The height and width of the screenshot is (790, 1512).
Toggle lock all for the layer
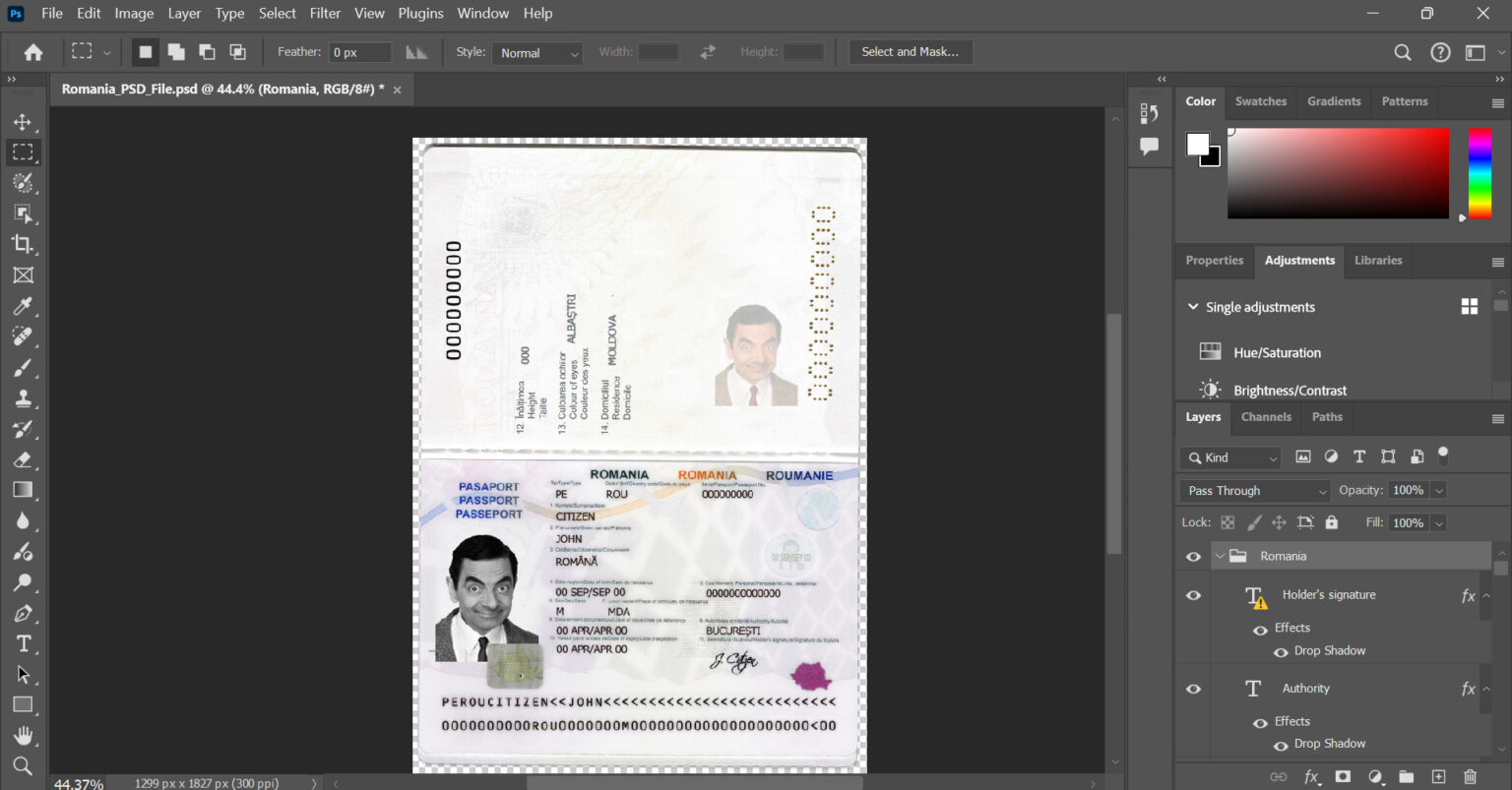tap(1332, 522)
